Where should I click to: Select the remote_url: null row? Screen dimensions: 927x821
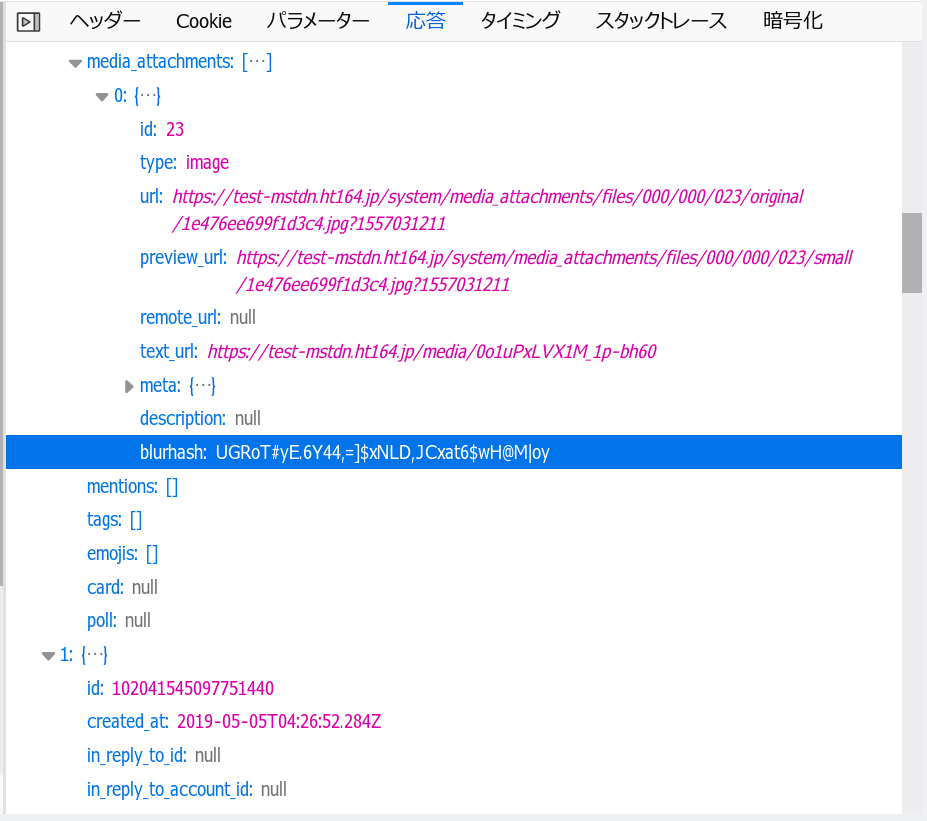(453, 318)
